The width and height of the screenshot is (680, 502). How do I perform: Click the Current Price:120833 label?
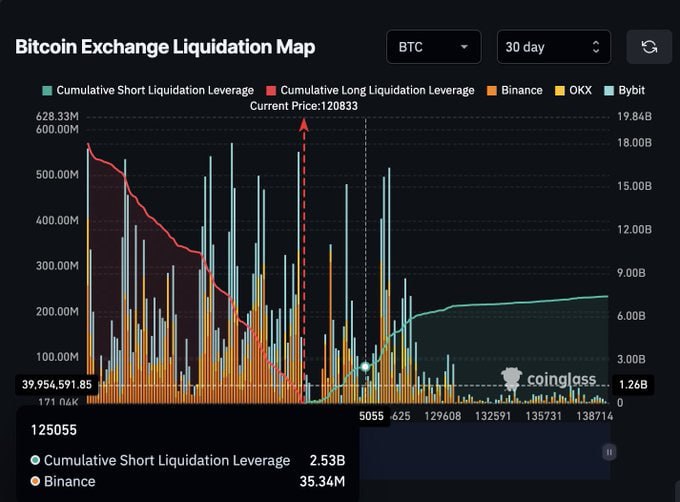pos(304,105)
